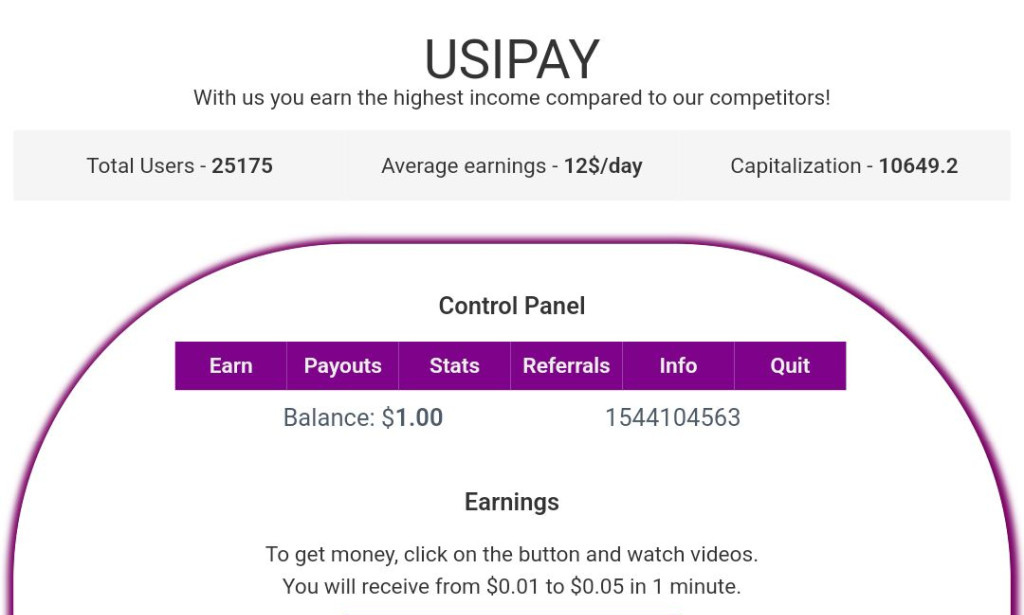Click the Average earnings statistic
Viewport: 1024px width, 615px height.
(x=511, y=166)
